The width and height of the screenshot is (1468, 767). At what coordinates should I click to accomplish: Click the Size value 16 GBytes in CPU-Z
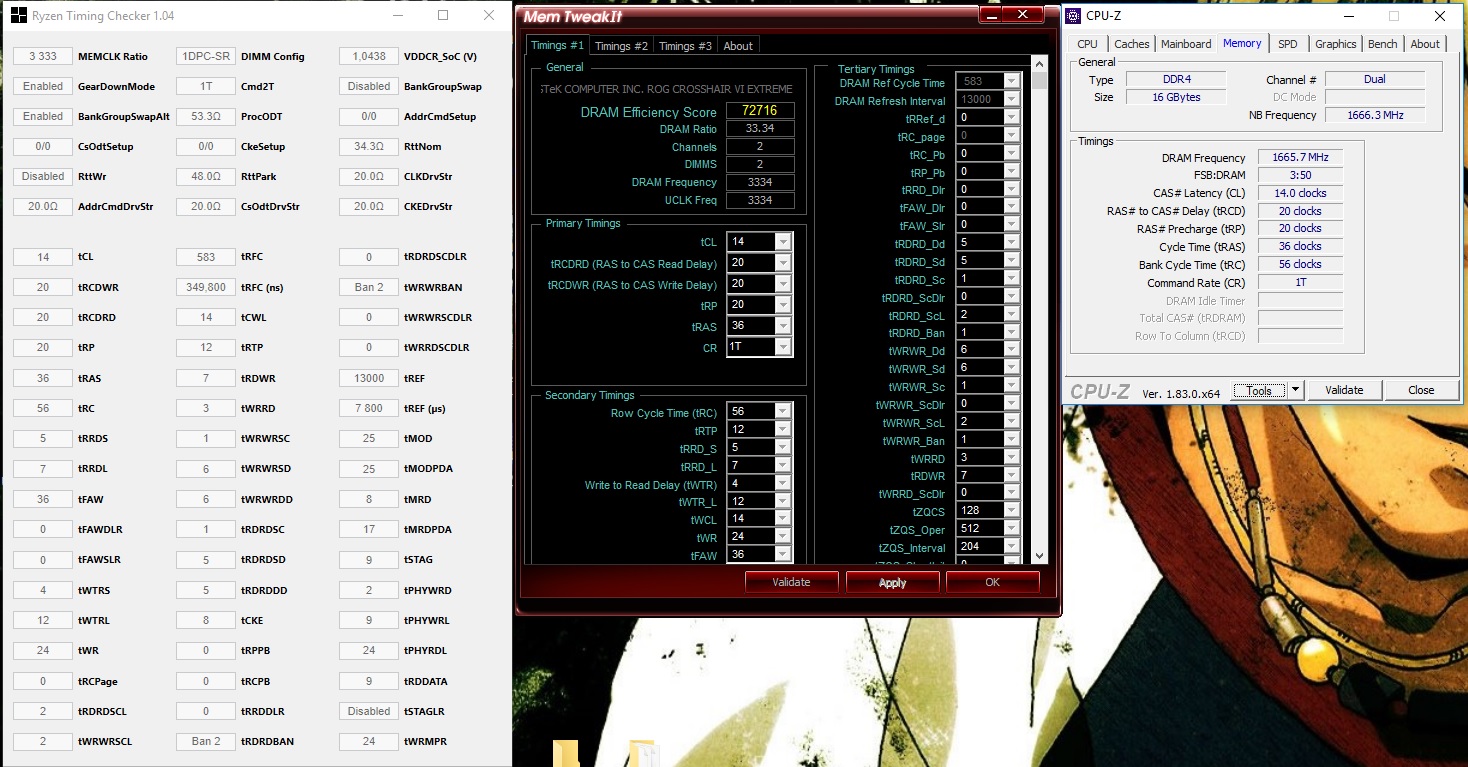(1175, 97)
